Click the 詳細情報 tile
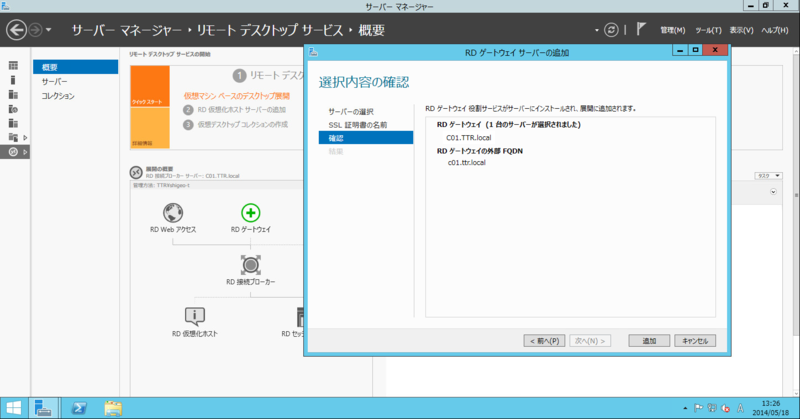 point(150,128)
